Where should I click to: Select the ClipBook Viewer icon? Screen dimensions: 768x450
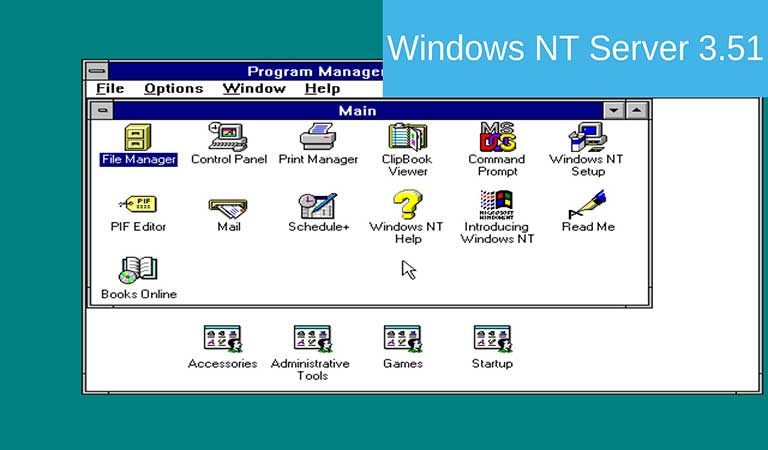coord(408,137)
